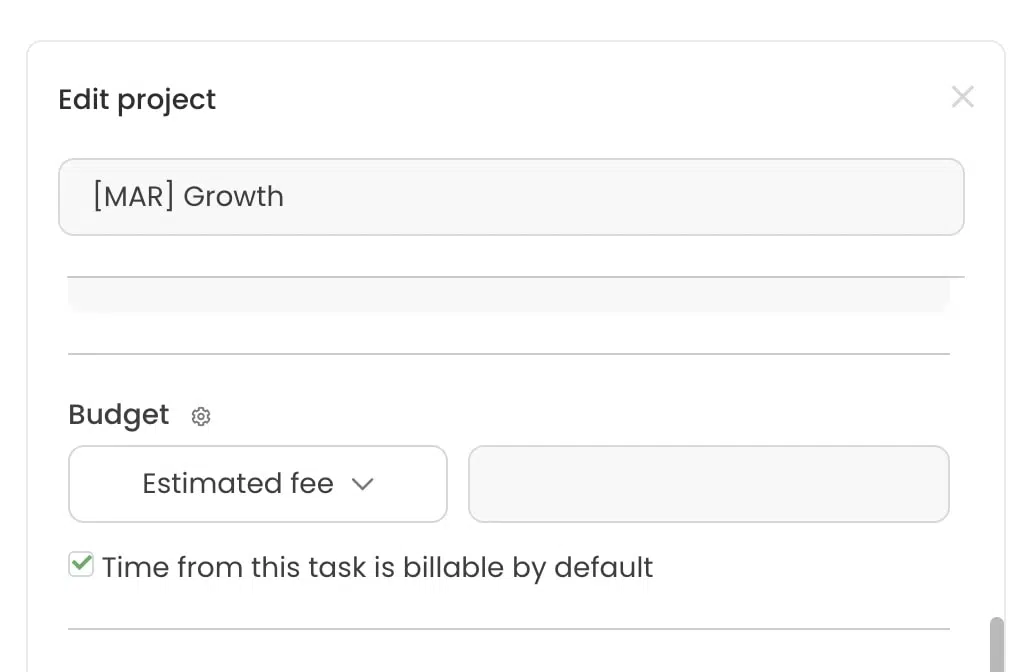This screenshot has width=1020, height=672.
Task: Change budget type via Estimated fee combo box
Action: (x=257, y=483)
